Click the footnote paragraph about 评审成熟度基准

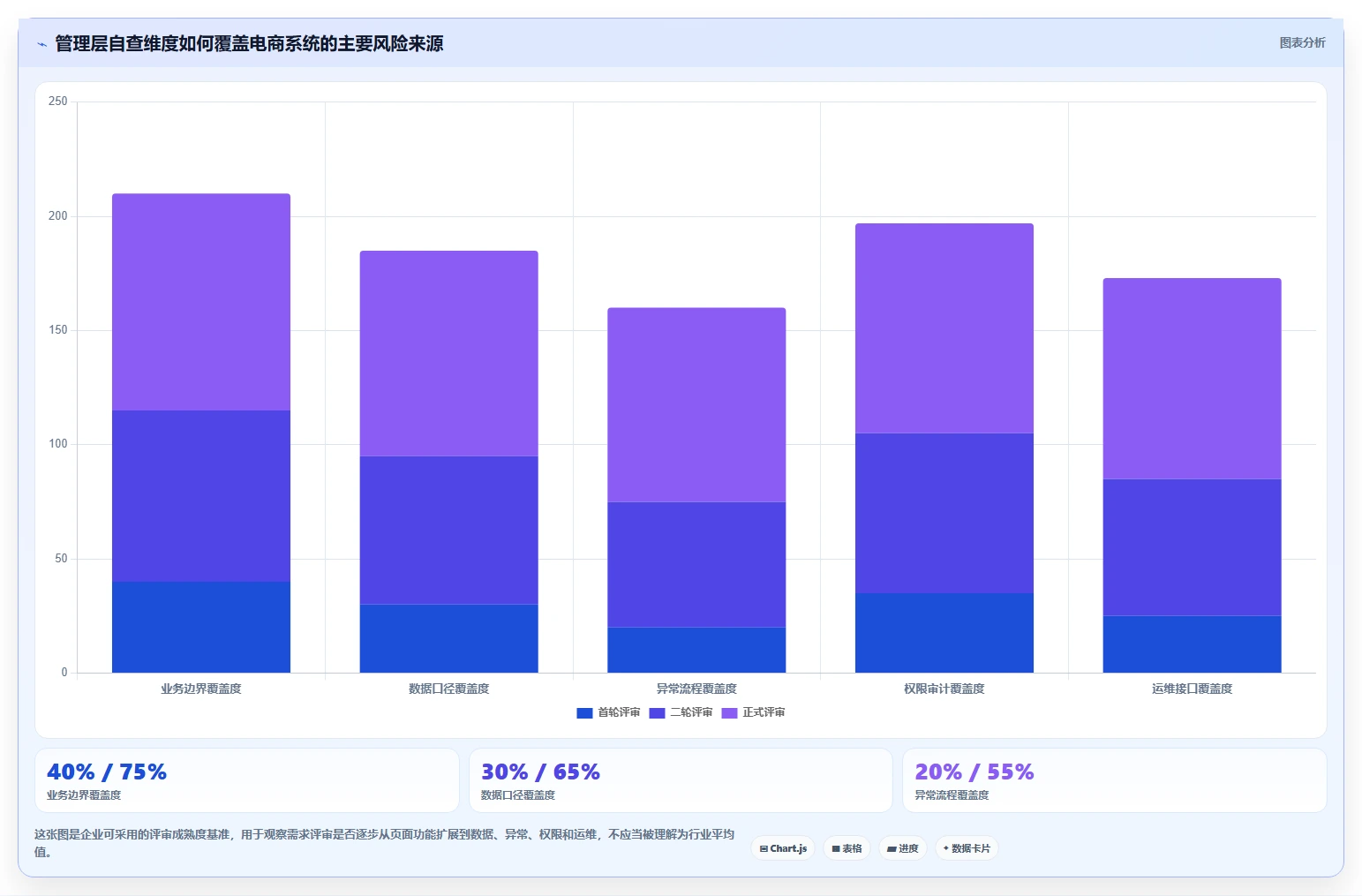click(385, 843)
